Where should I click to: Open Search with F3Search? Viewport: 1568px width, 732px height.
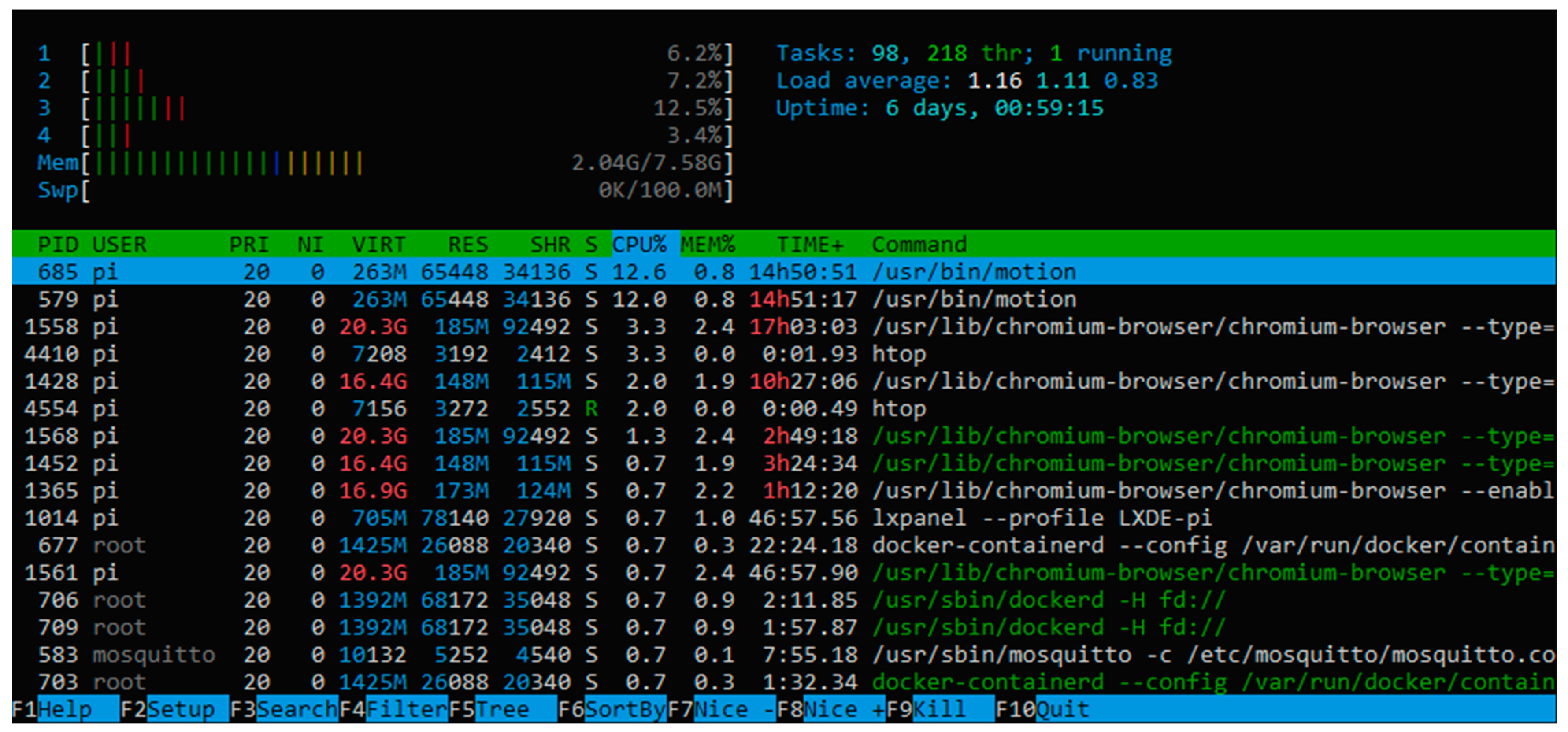pos(286,709)
